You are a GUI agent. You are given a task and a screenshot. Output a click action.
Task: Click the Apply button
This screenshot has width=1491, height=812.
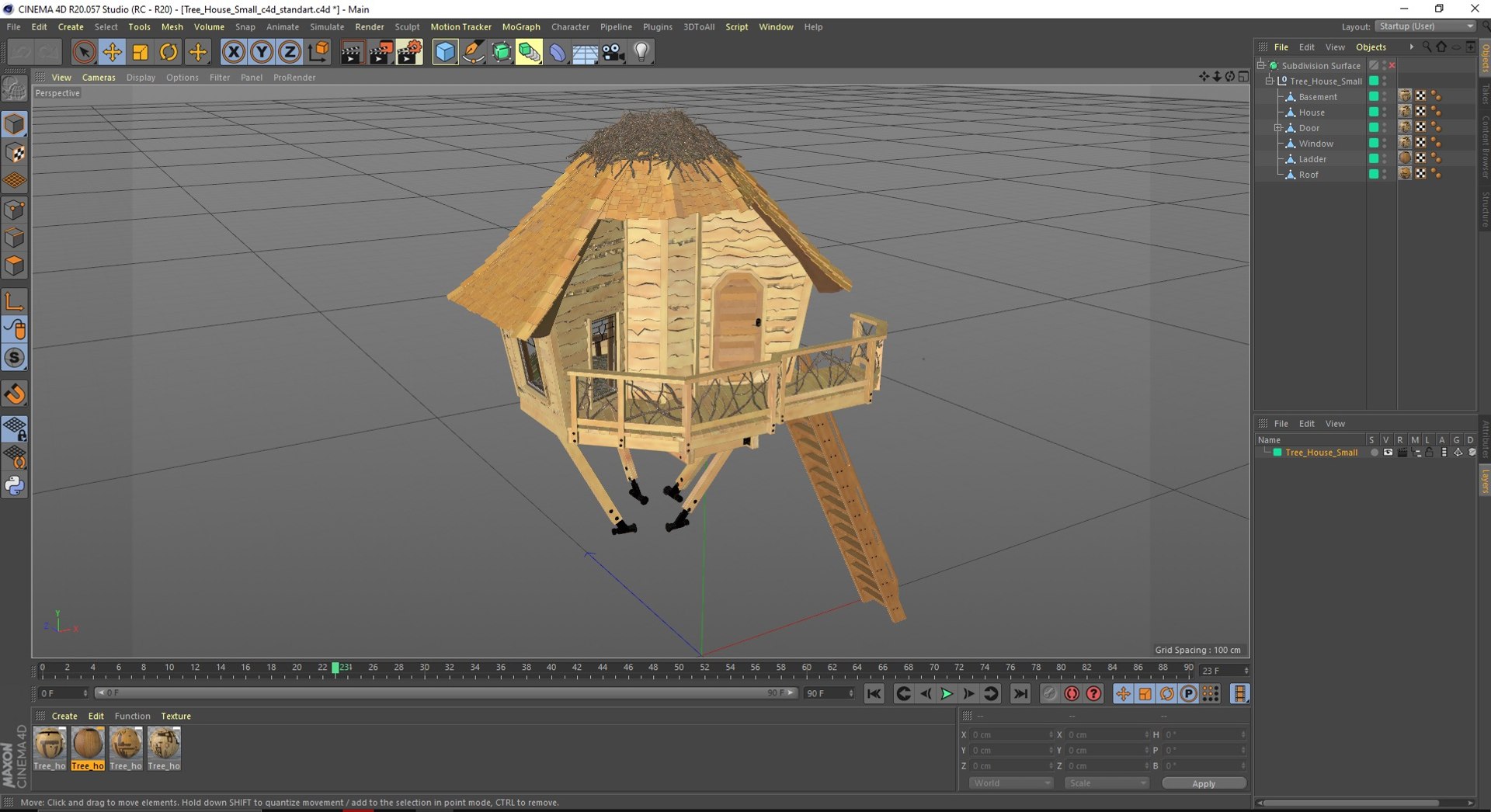pos(1204,784)
